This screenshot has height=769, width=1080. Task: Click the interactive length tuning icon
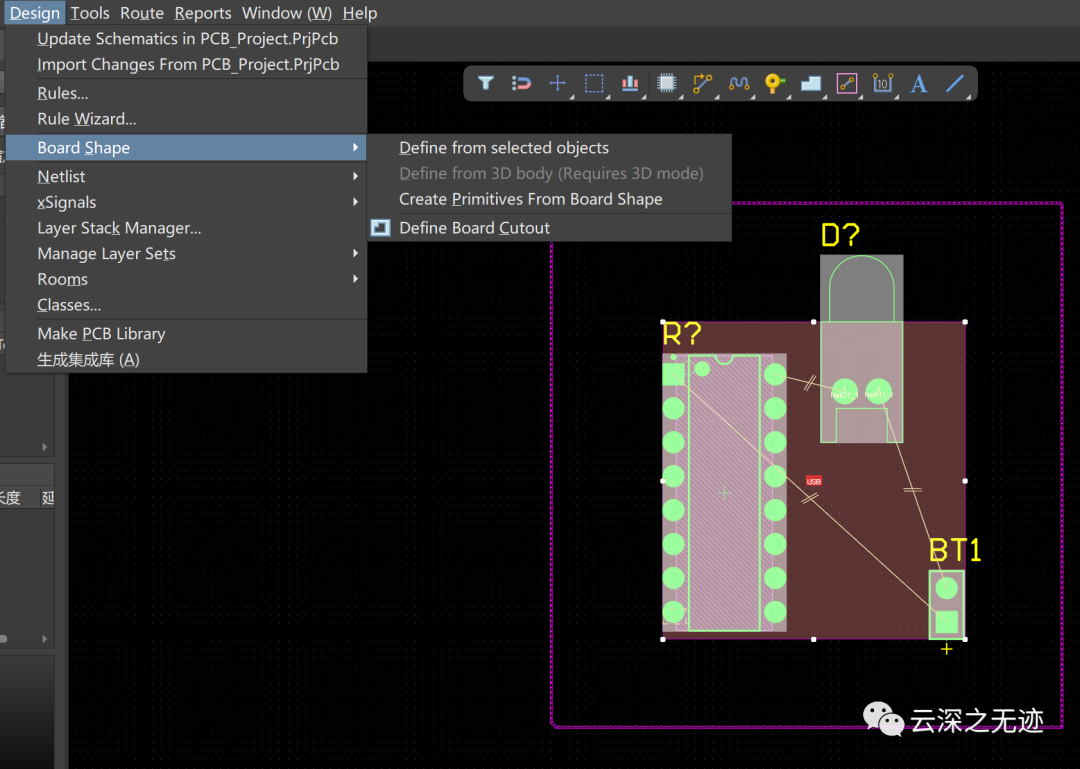pyautogui.click(x=738, y=83)
